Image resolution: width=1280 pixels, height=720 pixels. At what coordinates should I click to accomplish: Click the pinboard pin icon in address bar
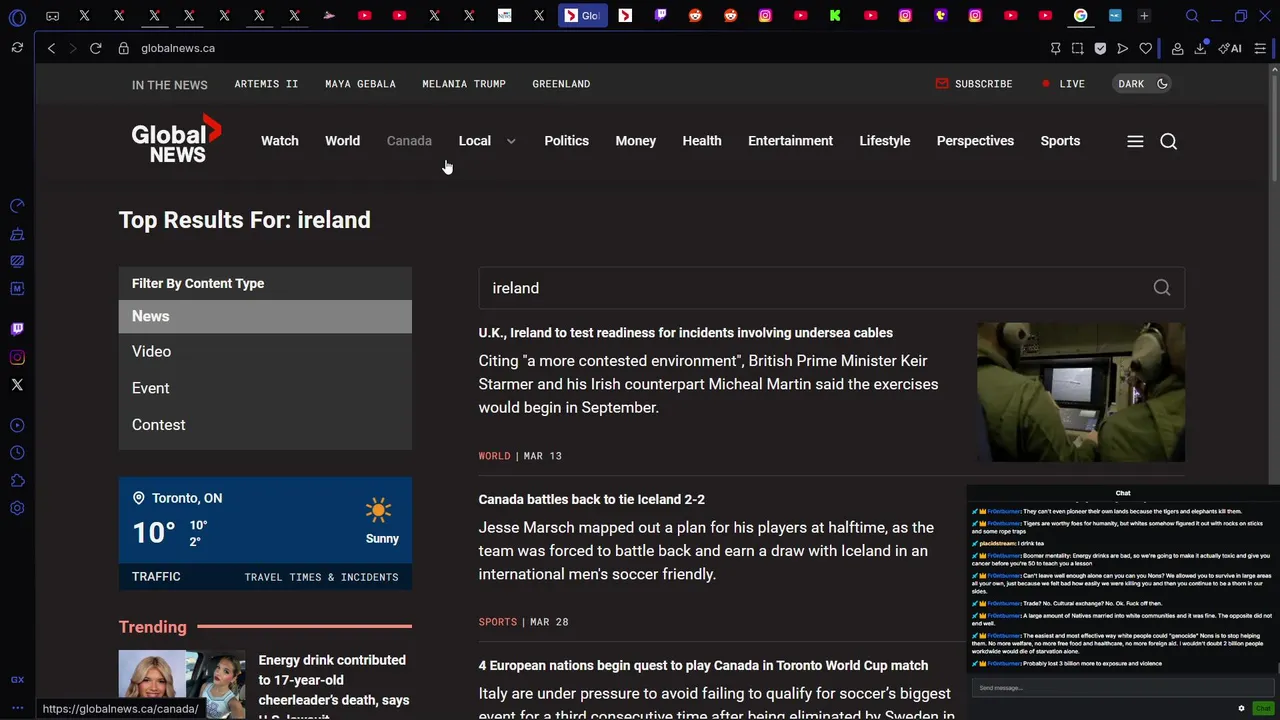(1055, 48)
